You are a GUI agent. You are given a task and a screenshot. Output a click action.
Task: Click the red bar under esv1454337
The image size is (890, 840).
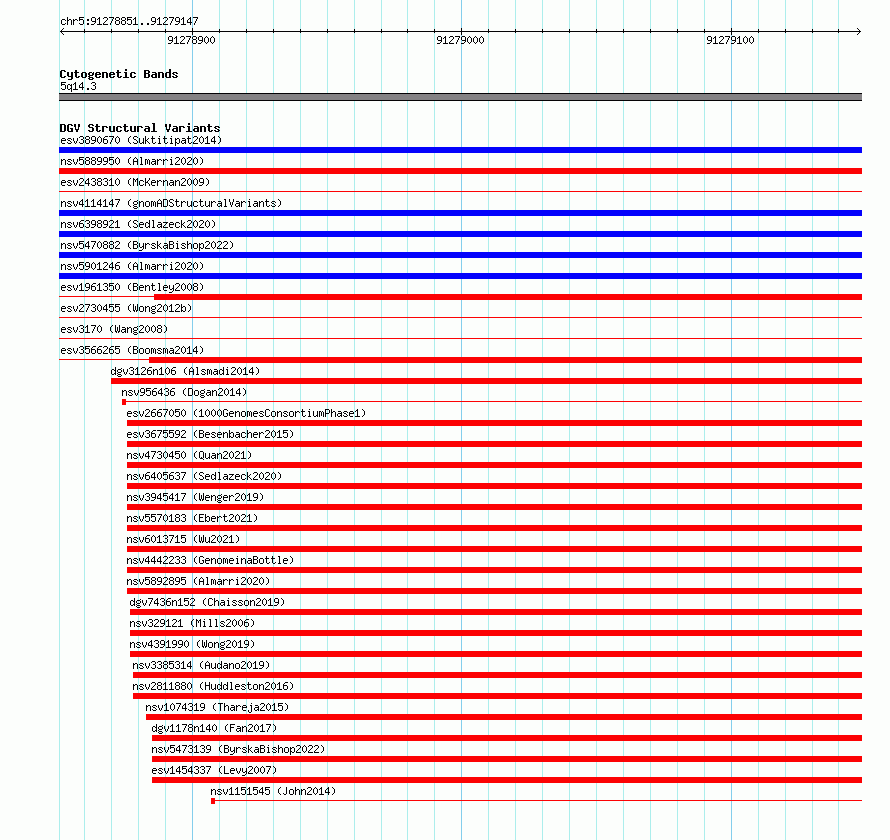click(x=507, y=780)
